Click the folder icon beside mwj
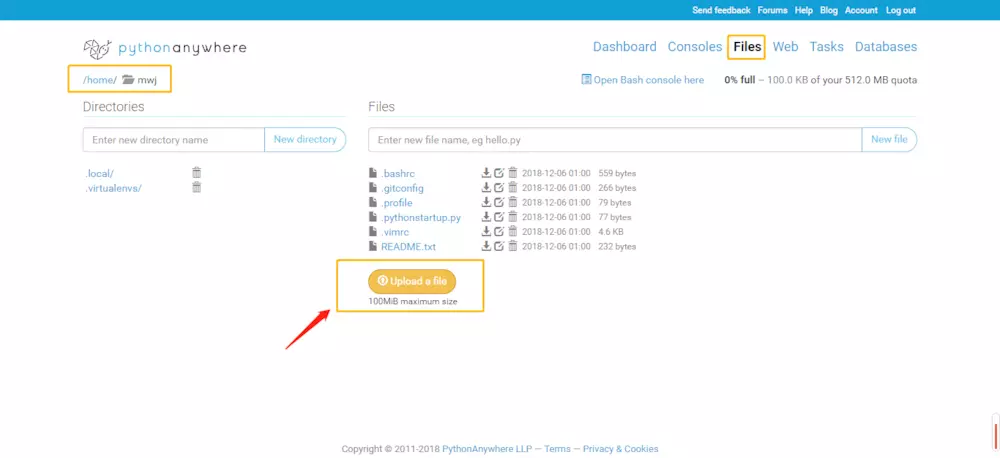Viewport: 1000px width, 458px height. [128, 80]
